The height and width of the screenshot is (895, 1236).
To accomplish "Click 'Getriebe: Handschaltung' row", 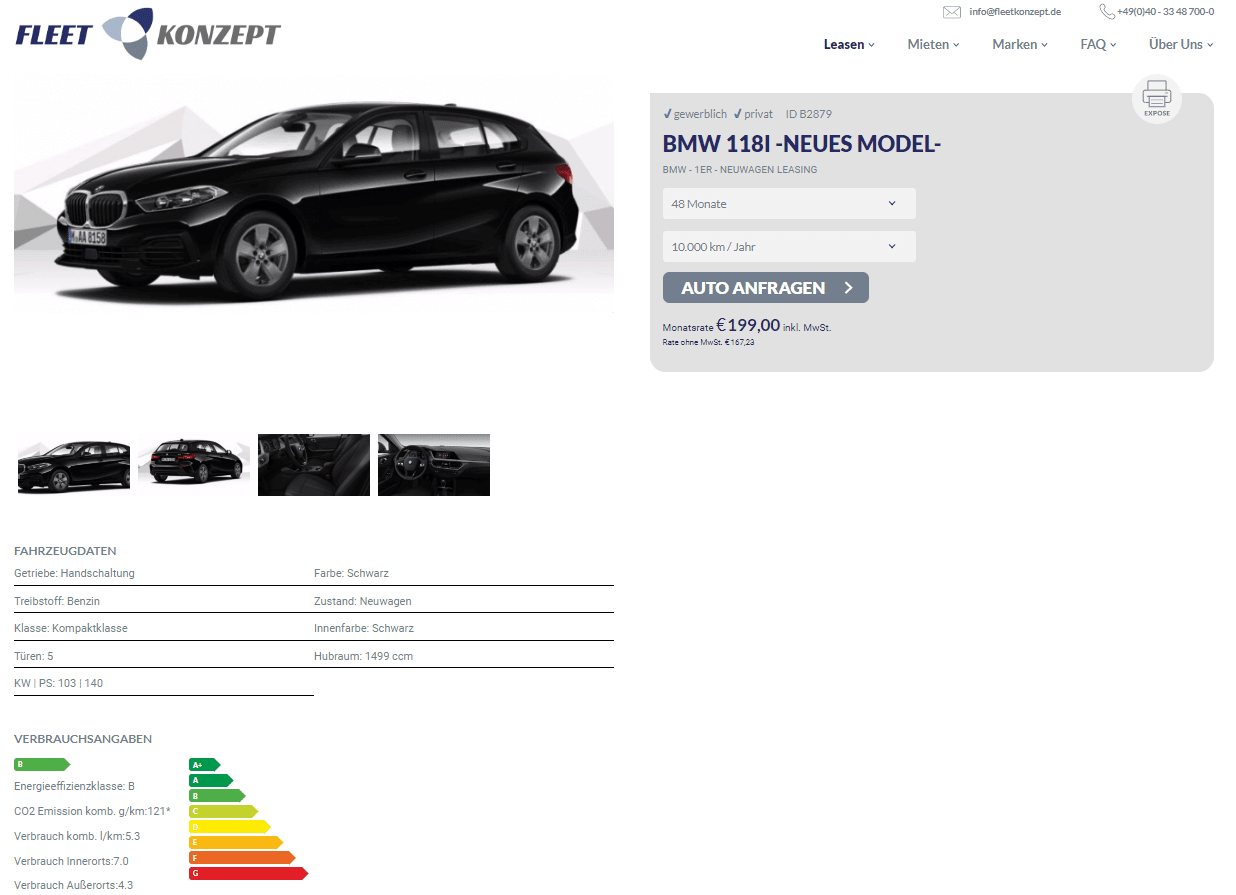I will [164, 574].
